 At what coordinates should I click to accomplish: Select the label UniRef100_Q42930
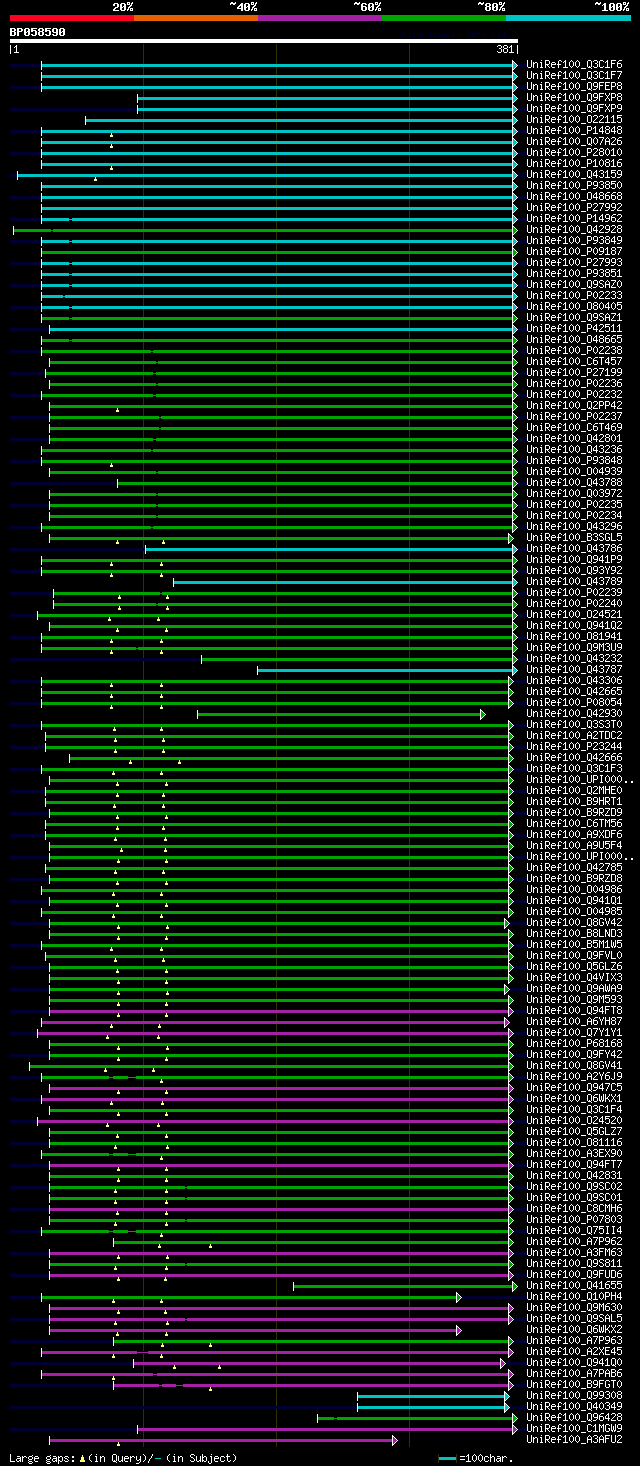point(574,714)
